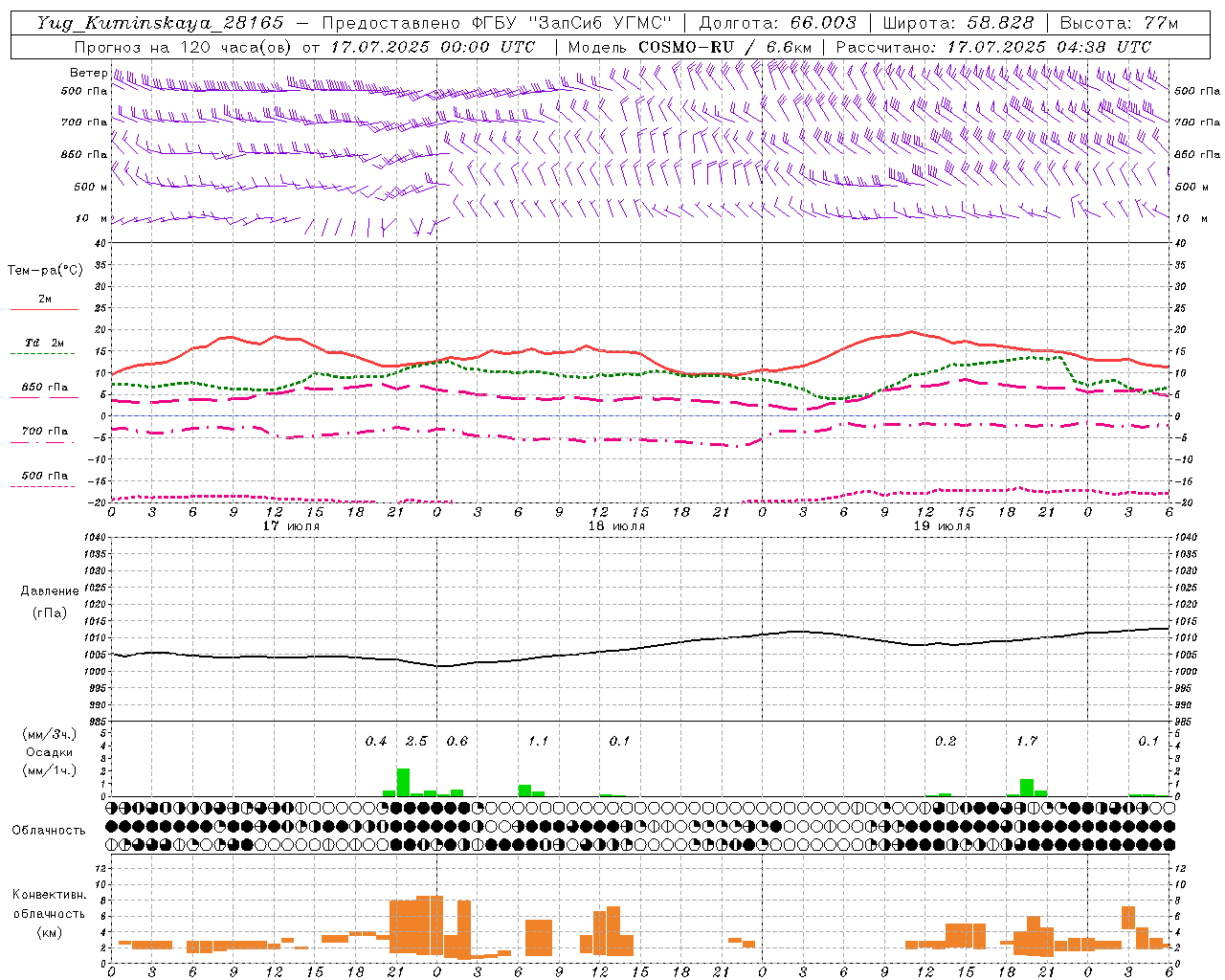
Task: Click the longitude value "Долгота: 66.003"
Action: point(777,23)
